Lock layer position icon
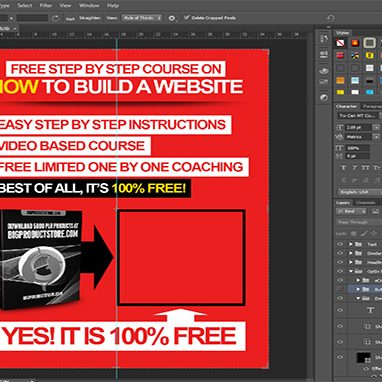Screen dimensions: 382x382 pyautogui.click(x=374, y=234)
